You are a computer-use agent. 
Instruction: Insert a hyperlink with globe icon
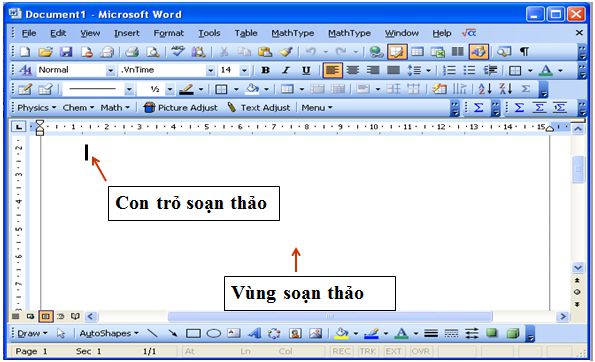[x=376, y=52]
